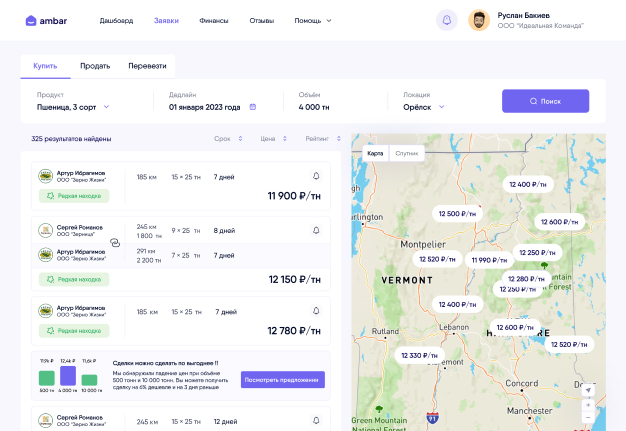Viewport: 626px width, 431px height.
Task: Click bell icon on 11 900 ₽/тн offer
Action: 316,176
